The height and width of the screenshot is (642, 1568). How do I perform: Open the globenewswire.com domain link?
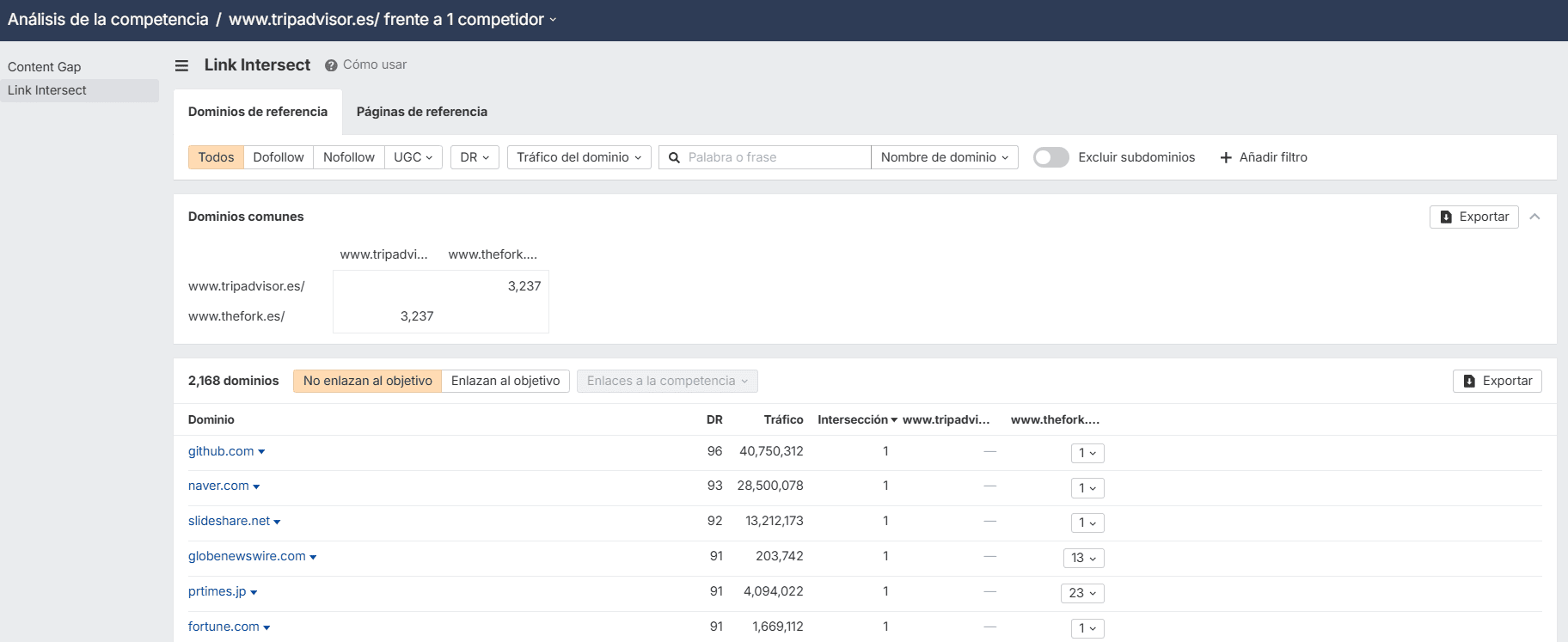click(247, 556)
